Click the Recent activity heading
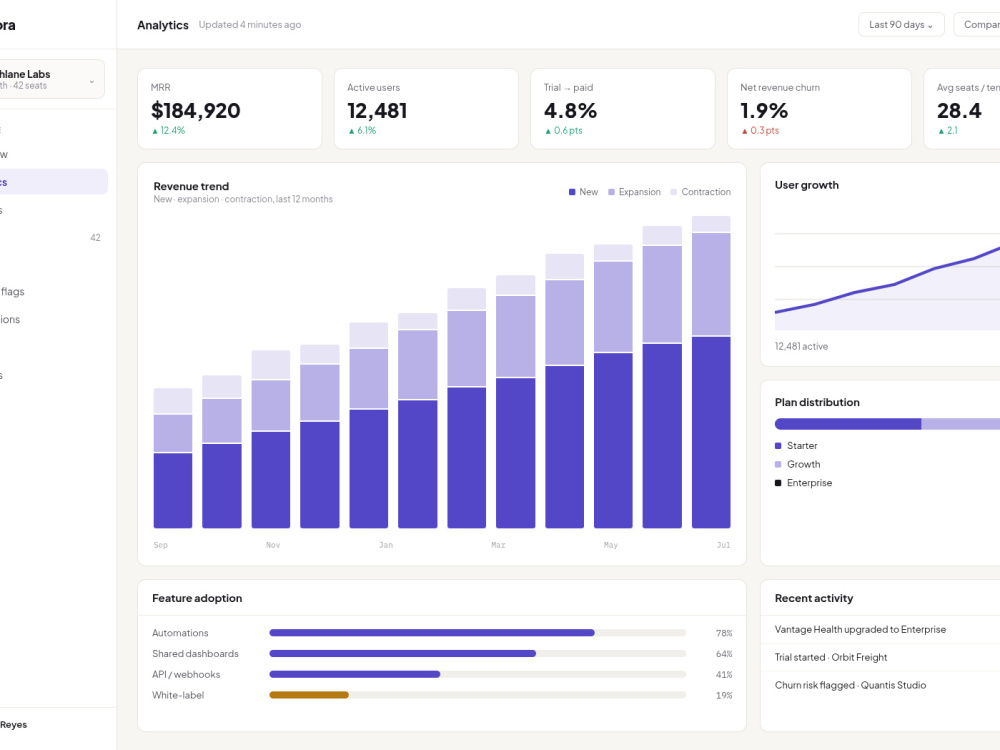 click(x=814, y=598)
